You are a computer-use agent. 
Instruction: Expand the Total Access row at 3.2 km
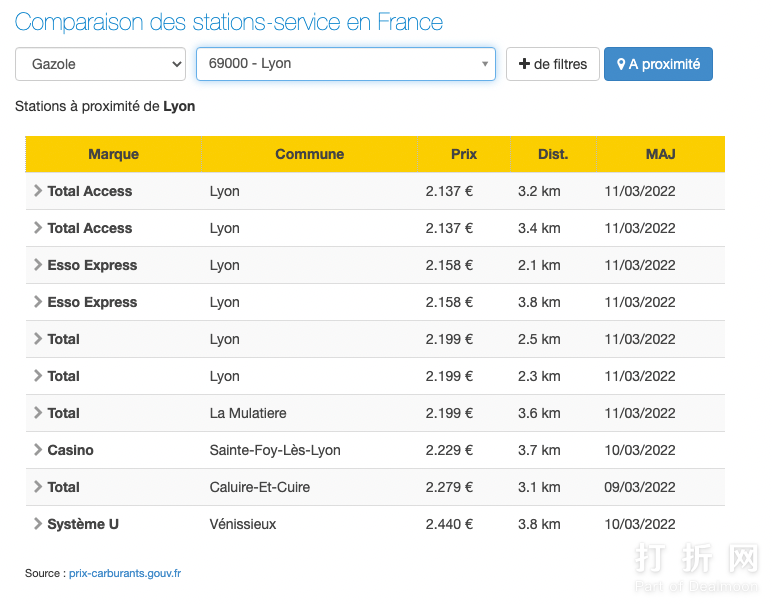pyautogui.click(x=38, y=191)
